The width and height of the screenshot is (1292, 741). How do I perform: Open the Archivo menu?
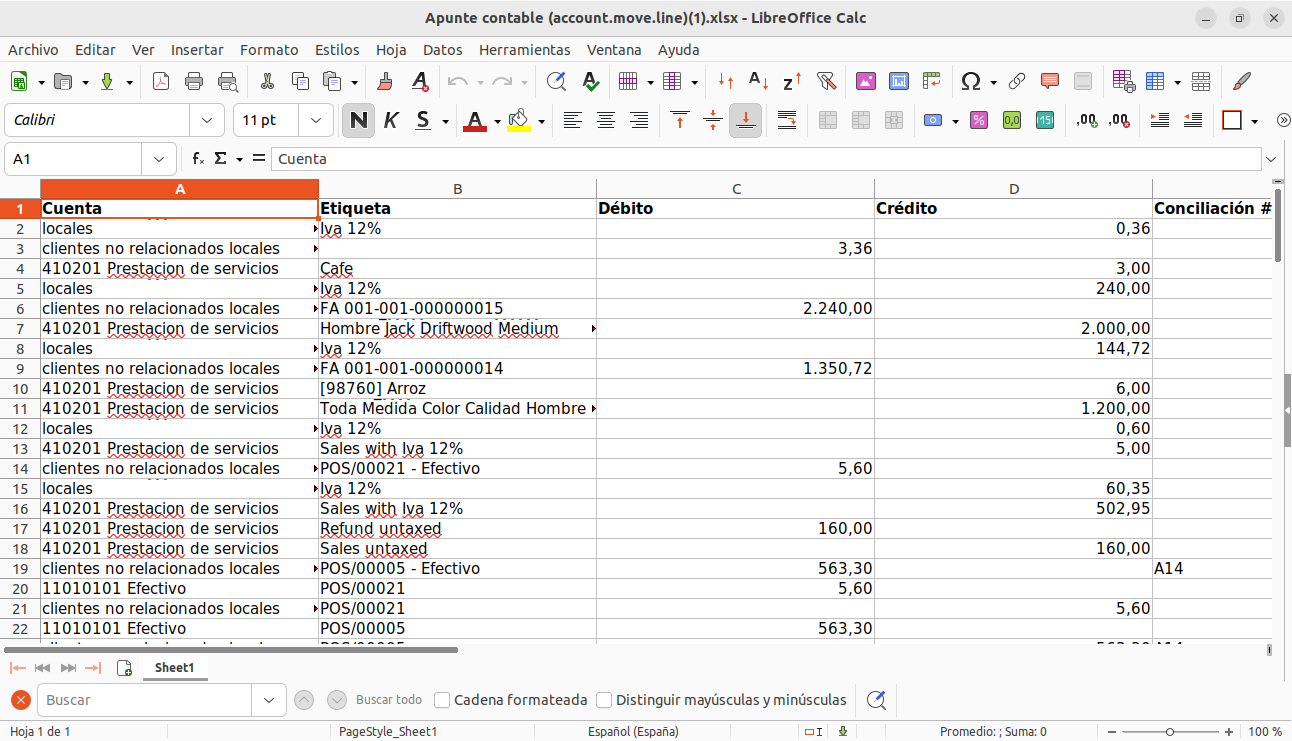pyautogui.click(x=33, y=50)
